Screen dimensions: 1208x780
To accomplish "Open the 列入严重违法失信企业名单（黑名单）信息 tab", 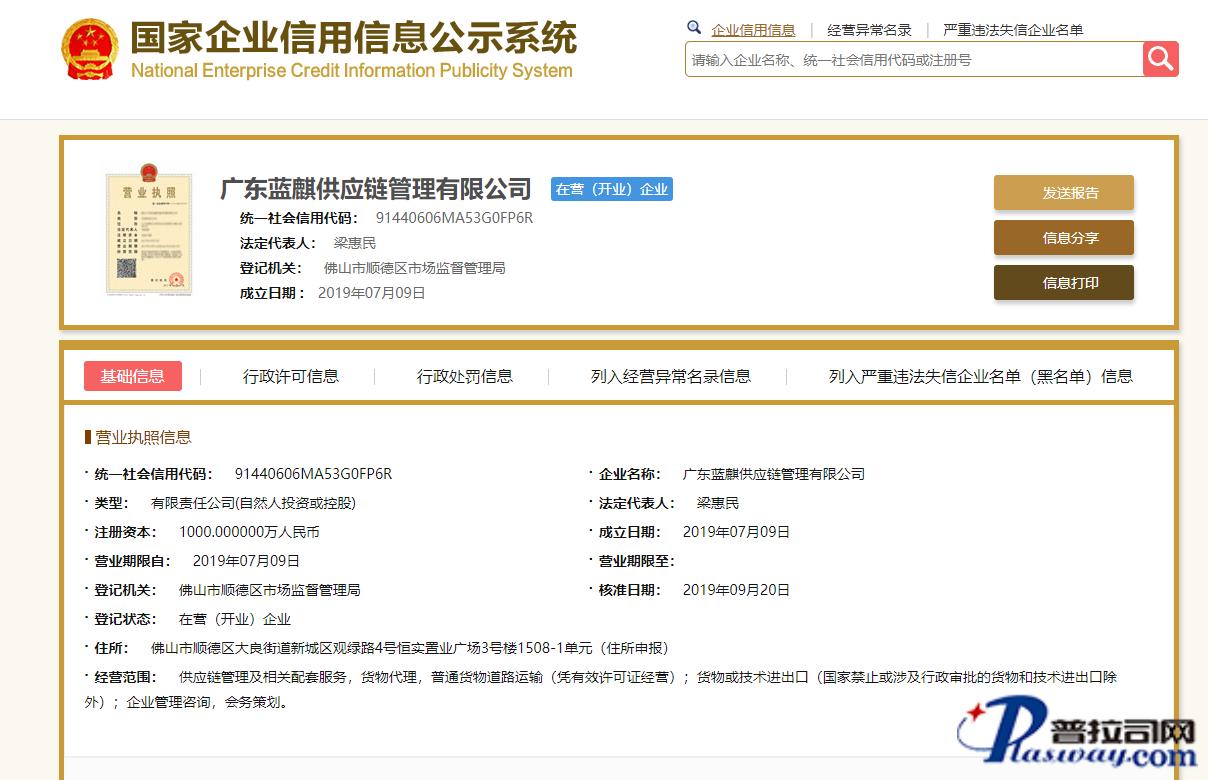I will click(980, 376).
